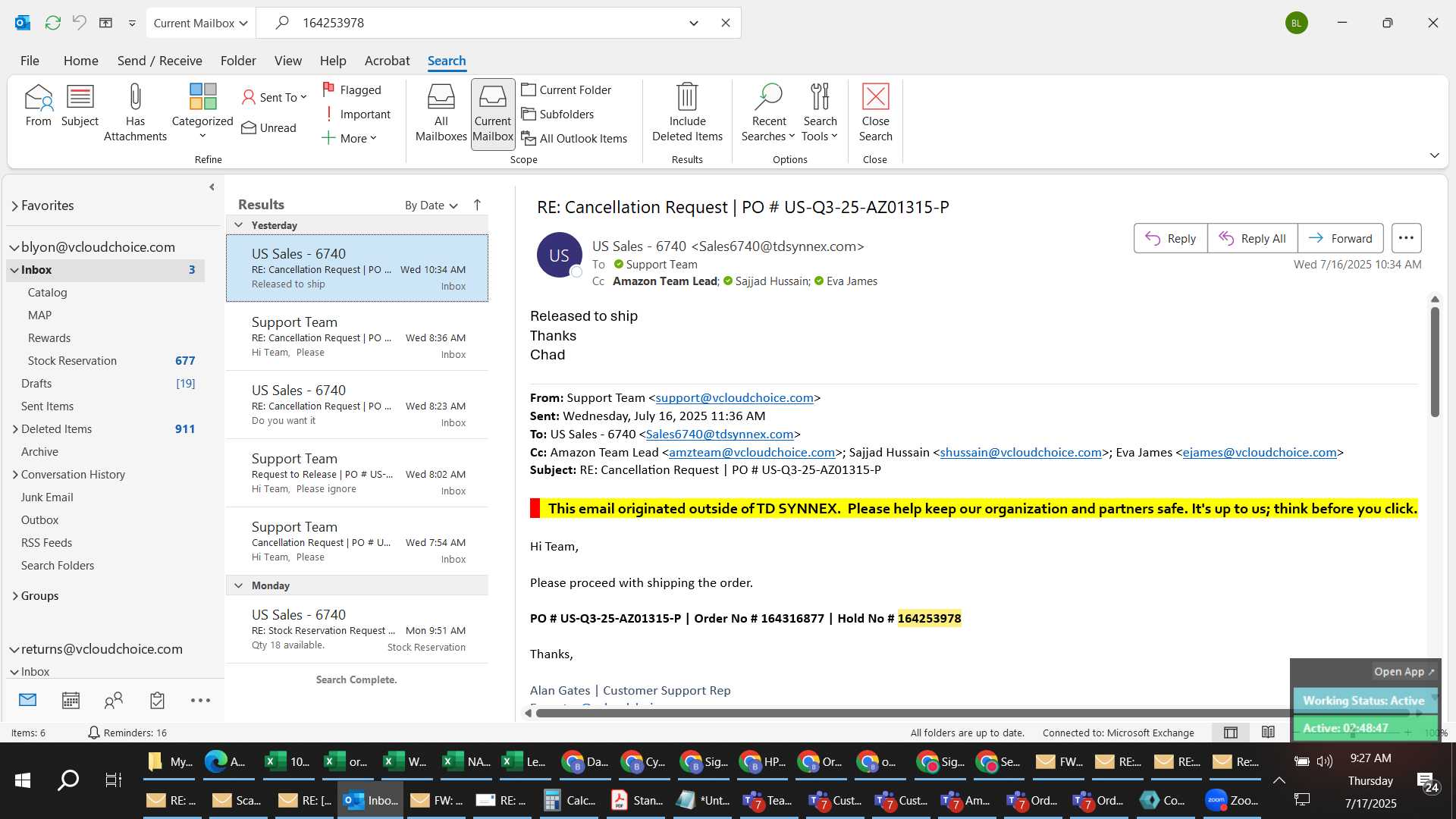The image size is (1456, 819).
Task: Clear the search box with the X
Action: [726, 23]
